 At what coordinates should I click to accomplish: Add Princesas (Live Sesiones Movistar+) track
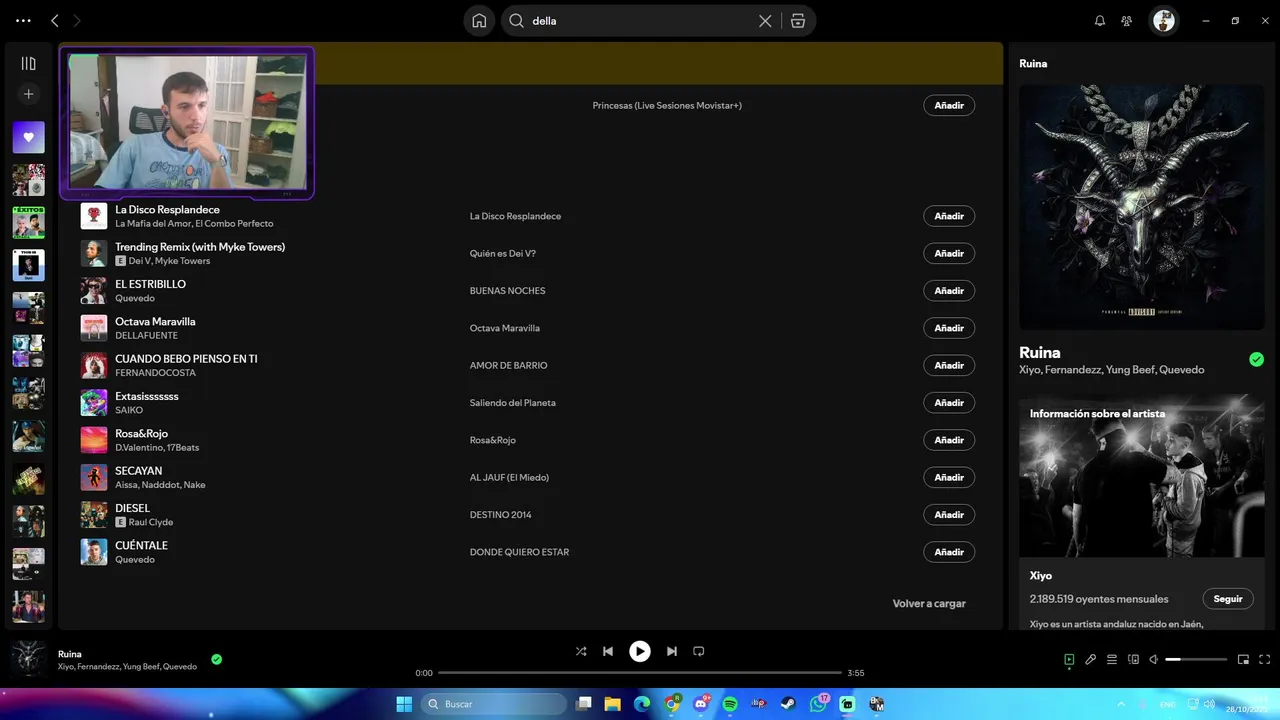pyautogui.click(x=949, y=105)
